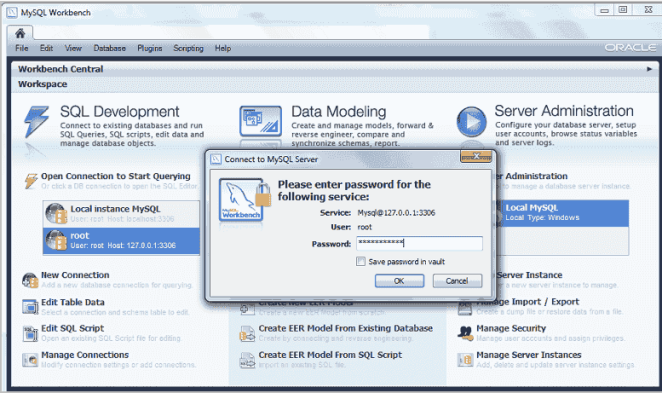663x393 pixels.
Task: Click Create EER Model From SQL Script icon
Action: (247, 360)
